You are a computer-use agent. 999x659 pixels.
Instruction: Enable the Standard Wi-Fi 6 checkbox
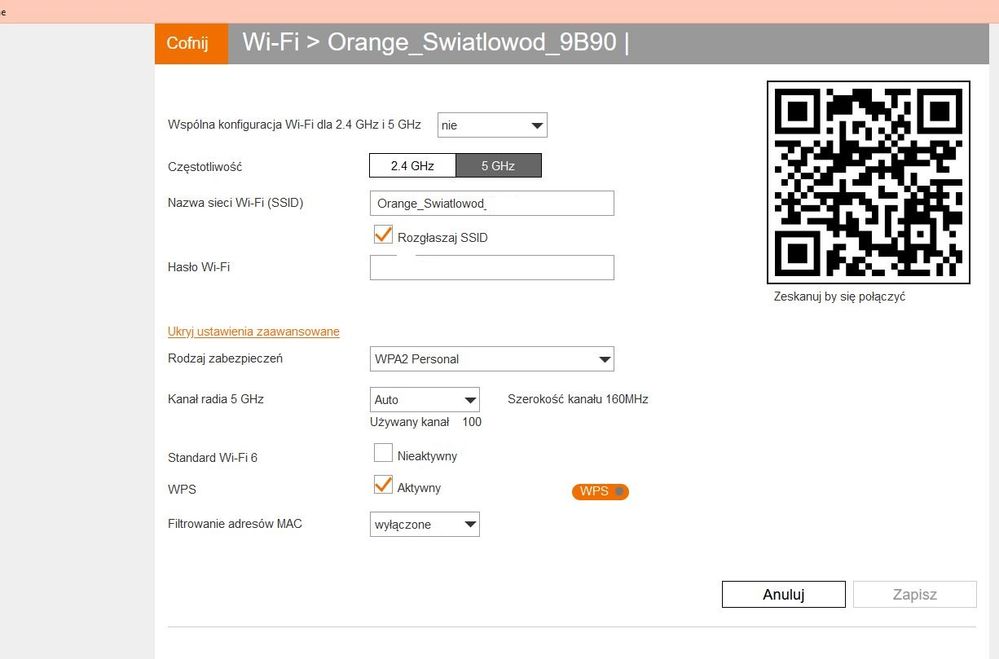point(383,454)
